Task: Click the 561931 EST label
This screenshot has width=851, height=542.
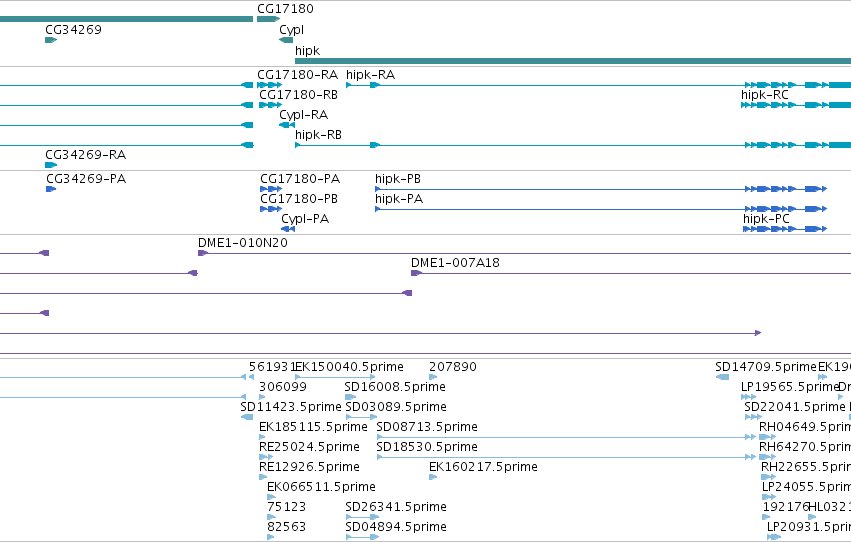Action: [272, 367]
